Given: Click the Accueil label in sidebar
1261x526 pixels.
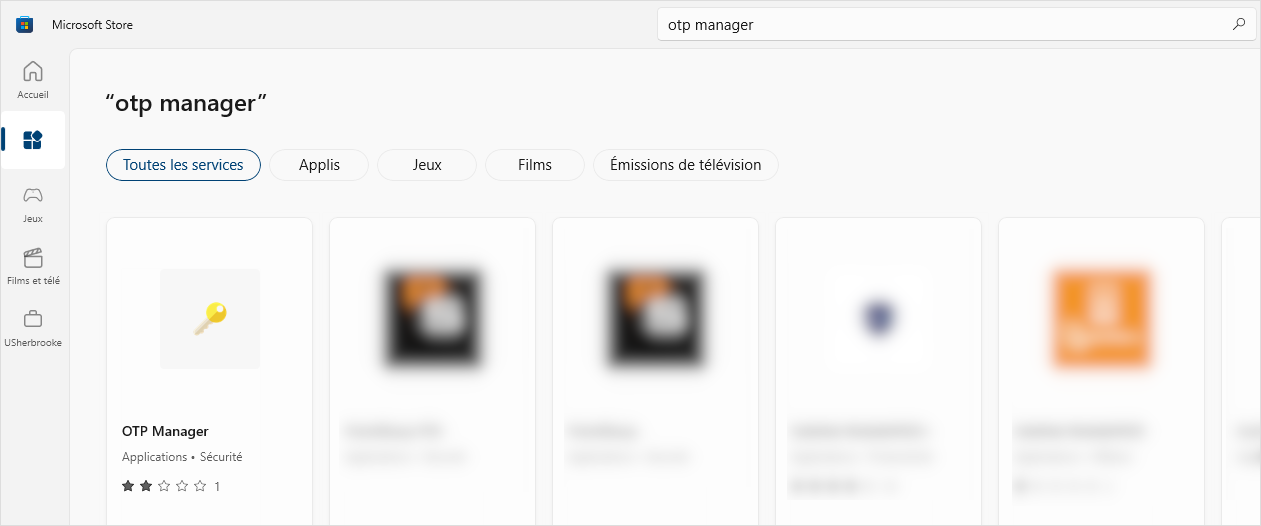Looking at the screenshot, I should (33, 95).
